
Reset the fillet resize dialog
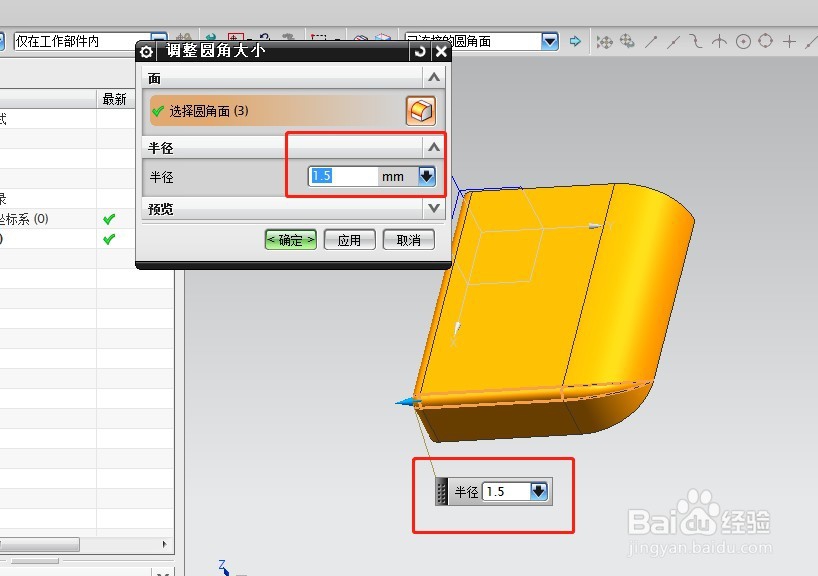(x=420, y=51)
